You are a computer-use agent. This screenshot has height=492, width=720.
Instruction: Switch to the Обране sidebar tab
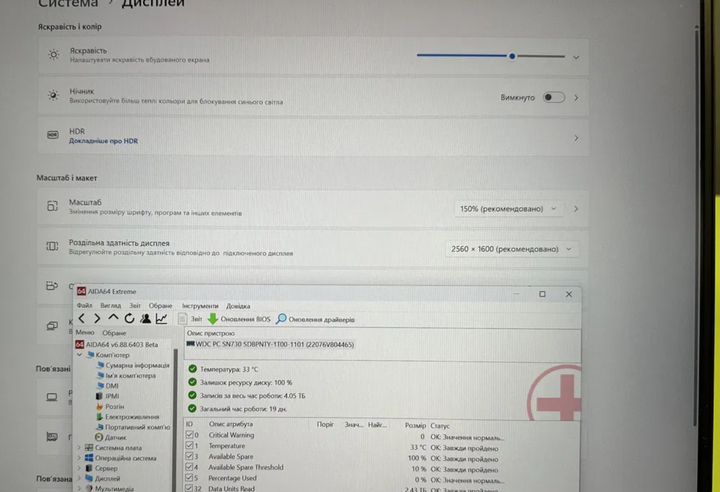click(x=114, y=333)
